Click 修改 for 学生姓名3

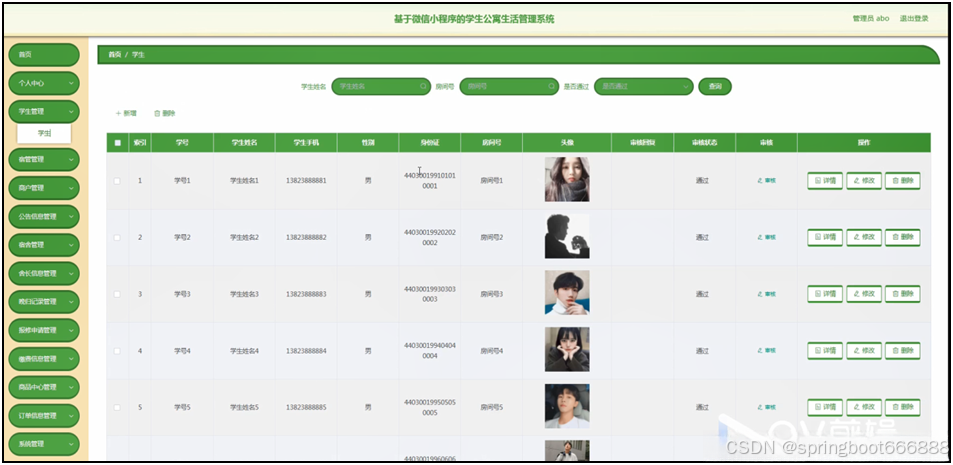(x=864, y=294)
